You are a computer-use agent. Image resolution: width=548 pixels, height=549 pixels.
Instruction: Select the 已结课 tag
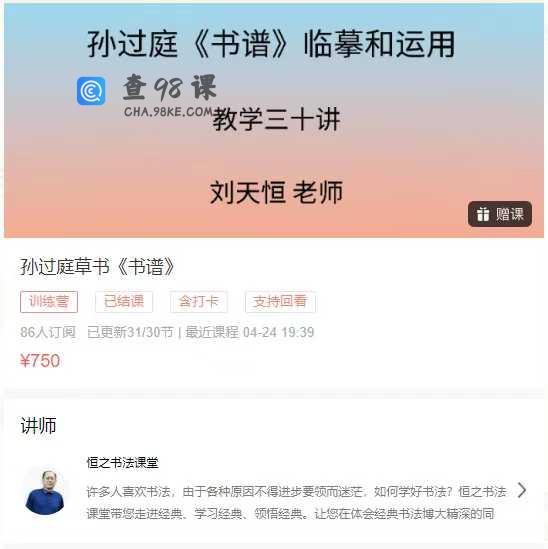[124, 301]
